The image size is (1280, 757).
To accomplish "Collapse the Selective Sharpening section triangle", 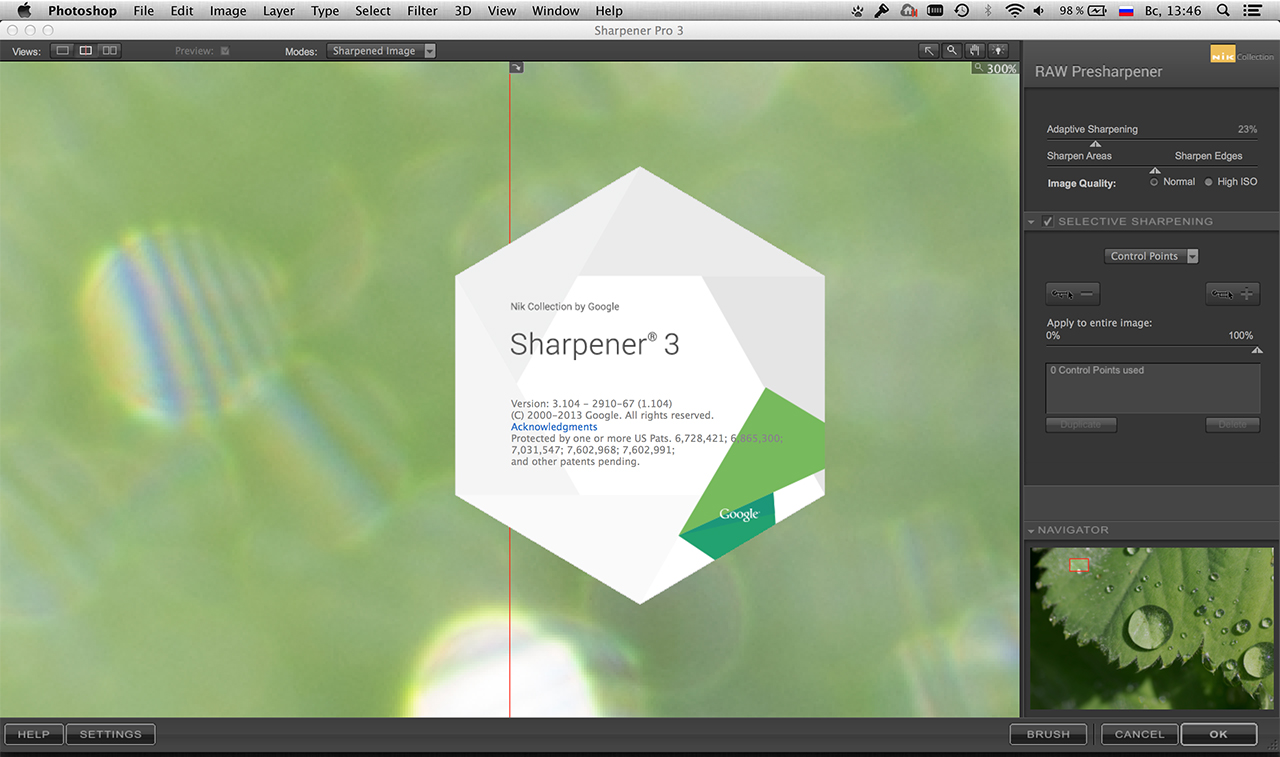I will (1031, 222).
